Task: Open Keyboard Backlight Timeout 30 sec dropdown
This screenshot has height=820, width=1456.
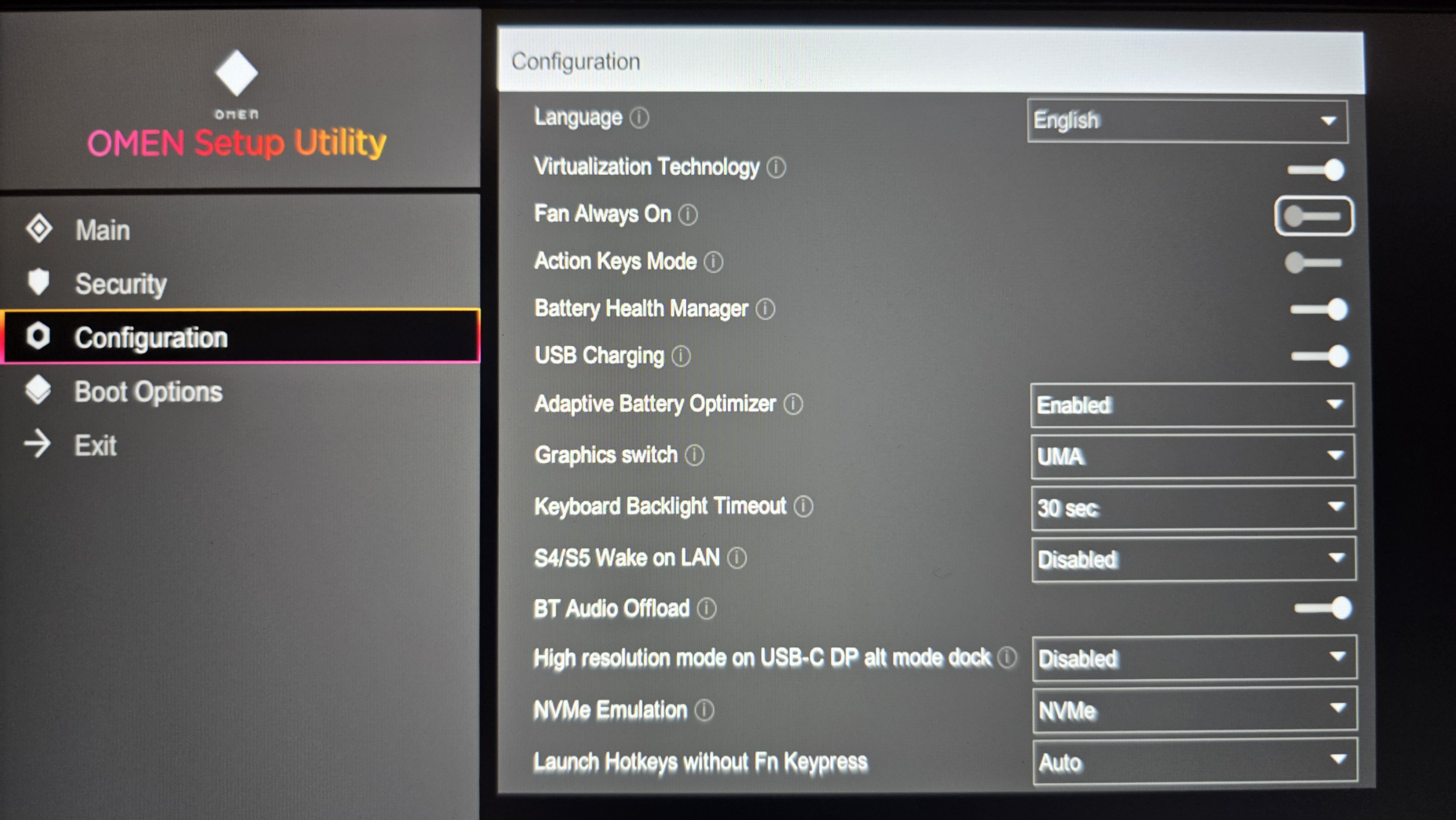Action: pos(1192,508)
